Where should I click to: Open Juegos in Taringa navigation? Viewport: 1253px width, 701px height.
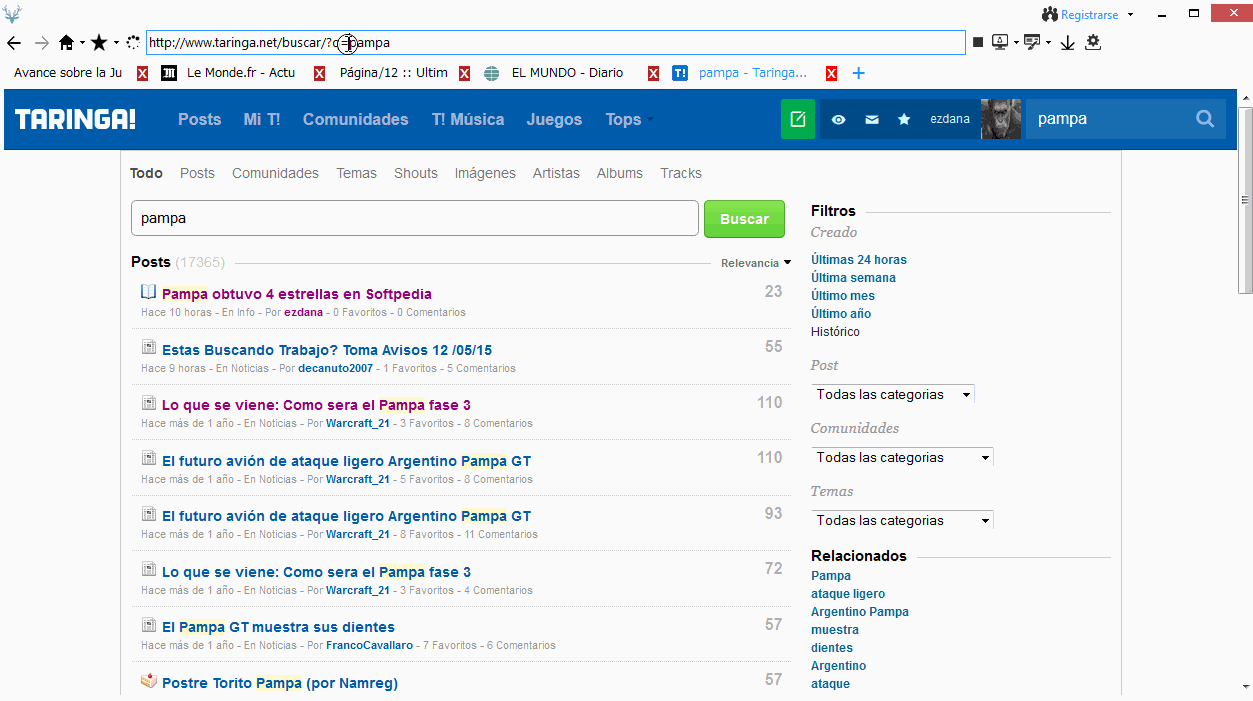pos(554,119)
